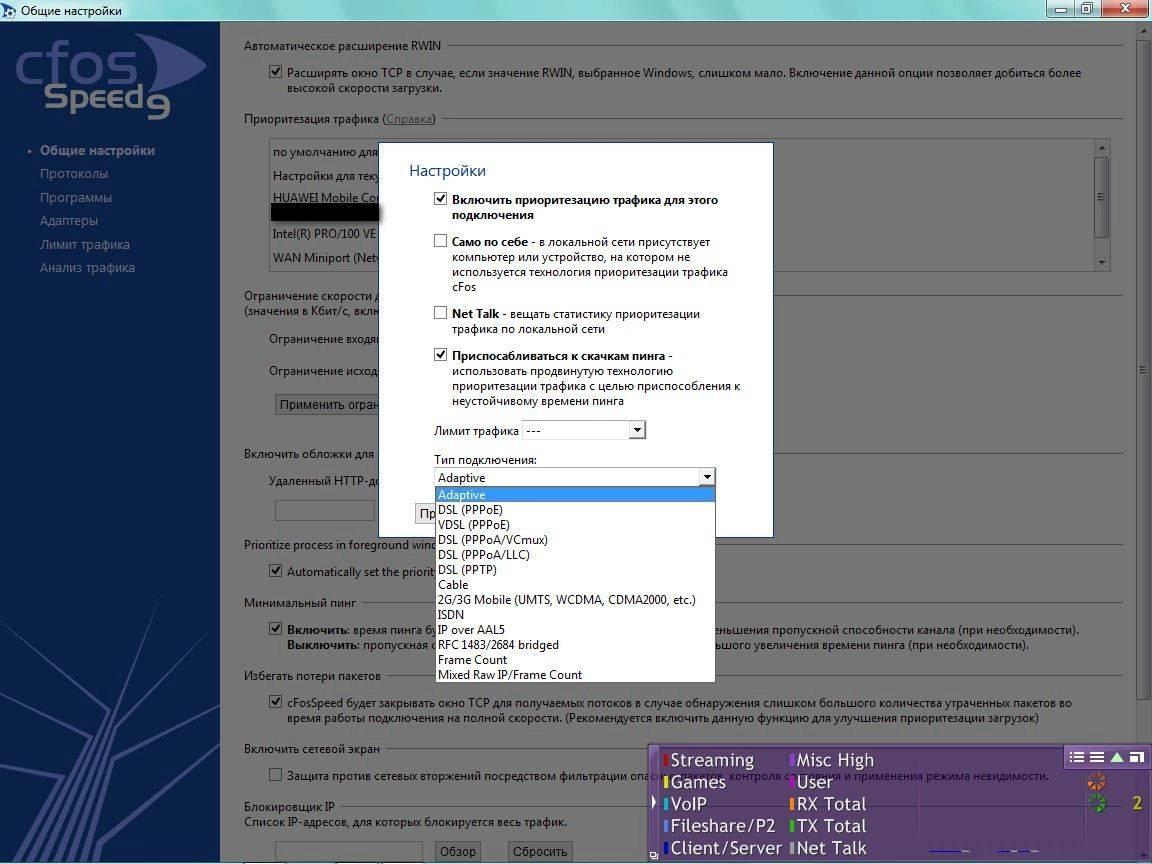Screen dimensions: 1152x864
Task: Choose IP over AAL5 option
Action: tap(575, 630)
